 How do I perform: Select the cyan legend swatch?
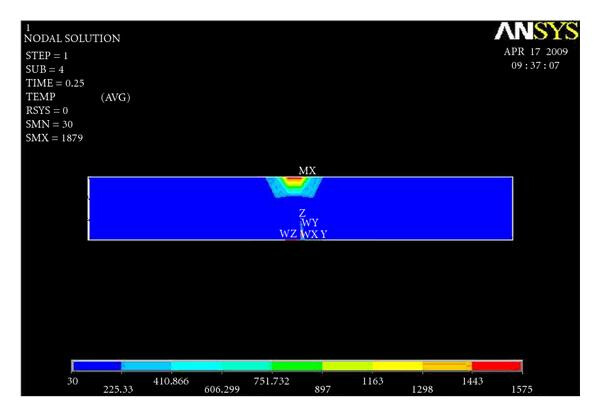click(197, 366)
